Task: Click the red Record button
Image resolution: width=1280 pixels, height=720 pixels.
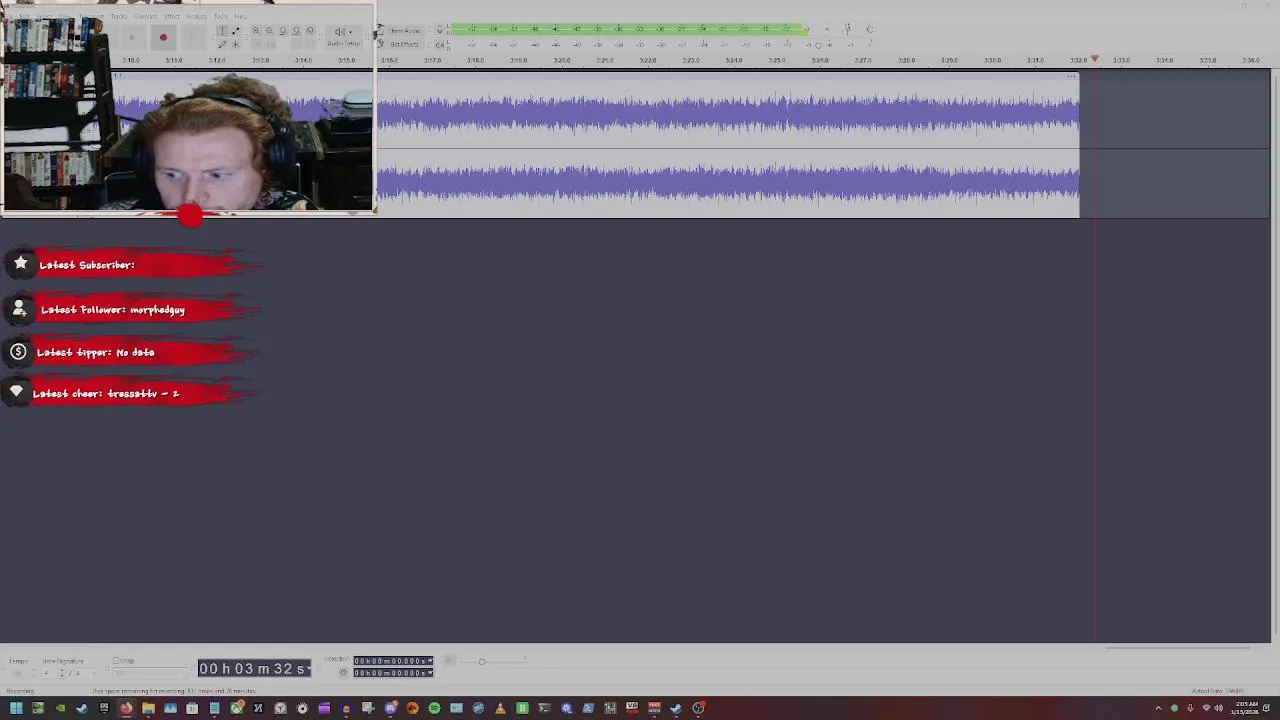Action: click(x=163, y=37)
